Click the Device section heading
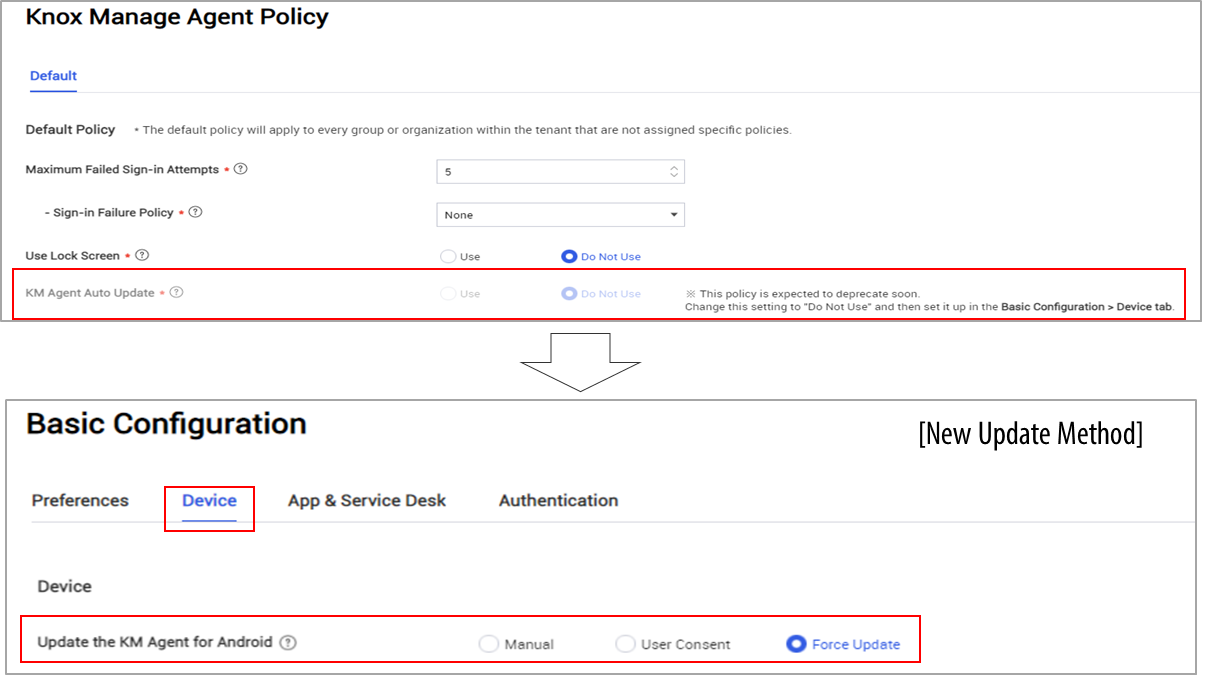Viewport: 1211px width, 675px height. (x=64, y=586)
